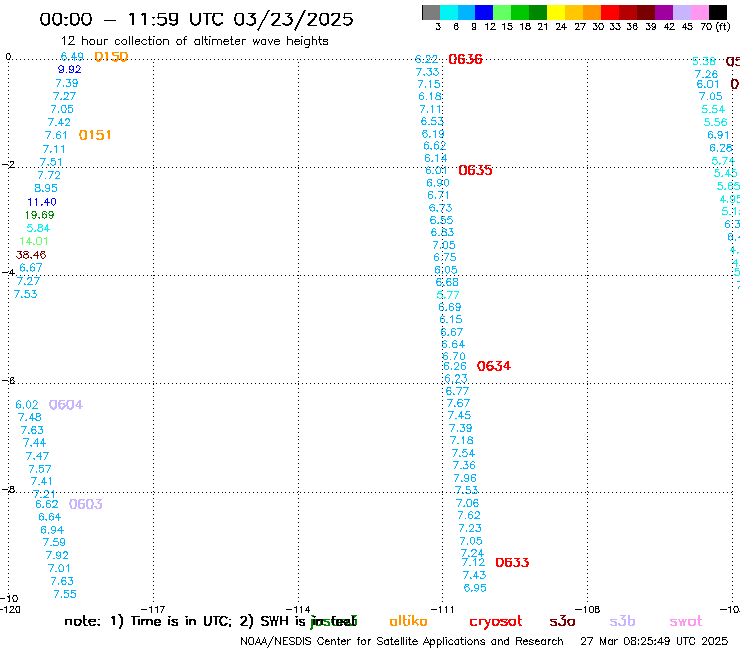The image size is (740, 650).
Task: Click the 8.95 wave height value
Action: (x=46, y=188)
